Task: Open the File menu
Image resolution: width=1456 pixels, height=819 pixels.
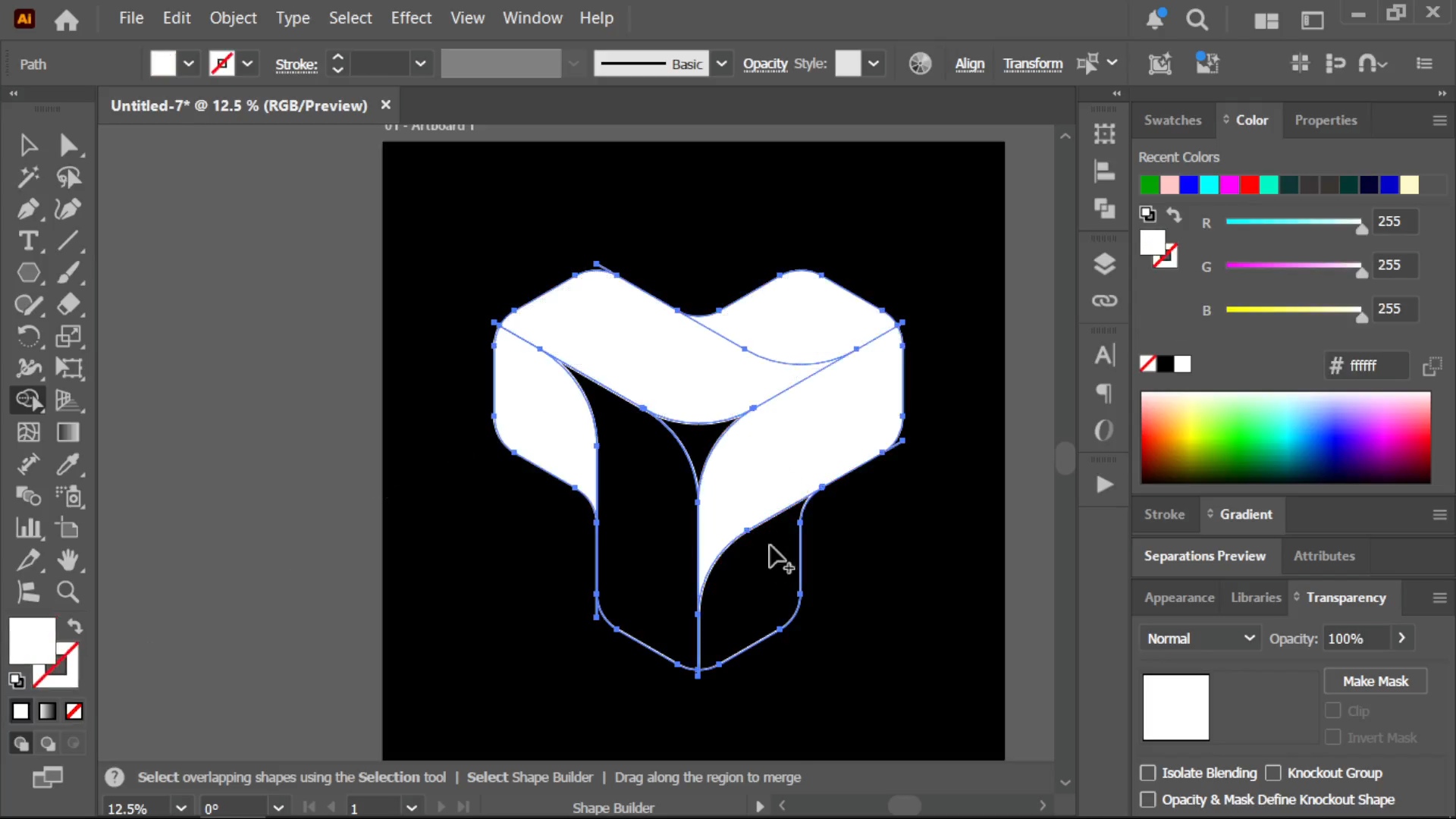Action: point(131,18)
